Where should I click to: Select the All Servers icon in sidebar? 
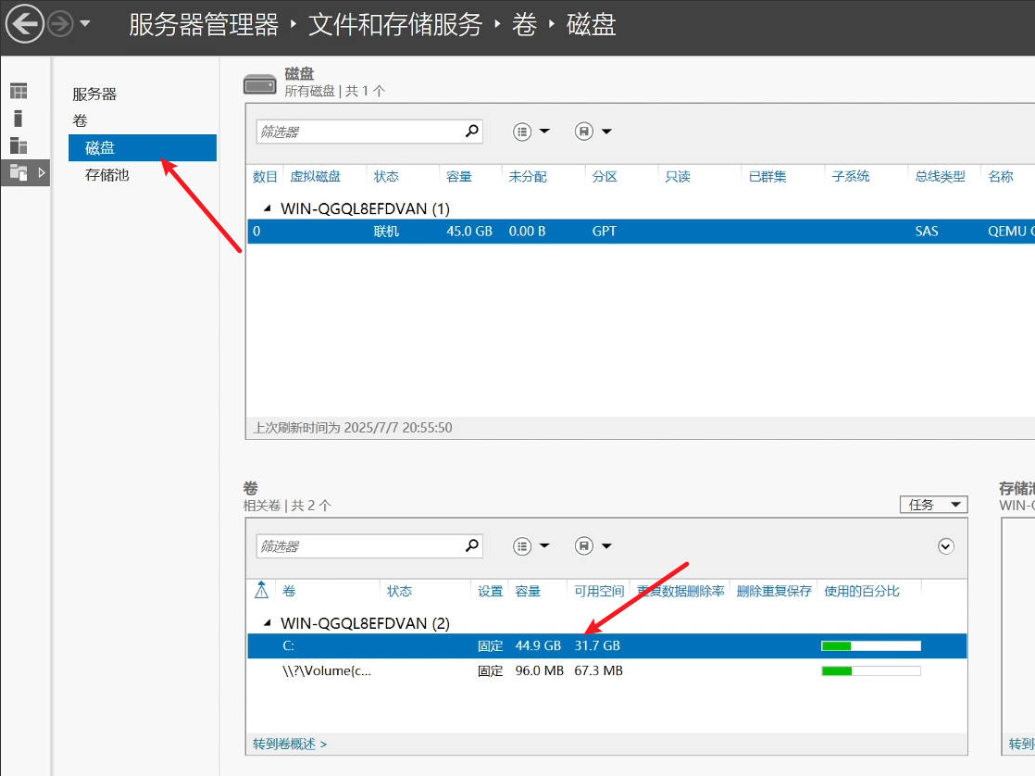pos(19,145)
